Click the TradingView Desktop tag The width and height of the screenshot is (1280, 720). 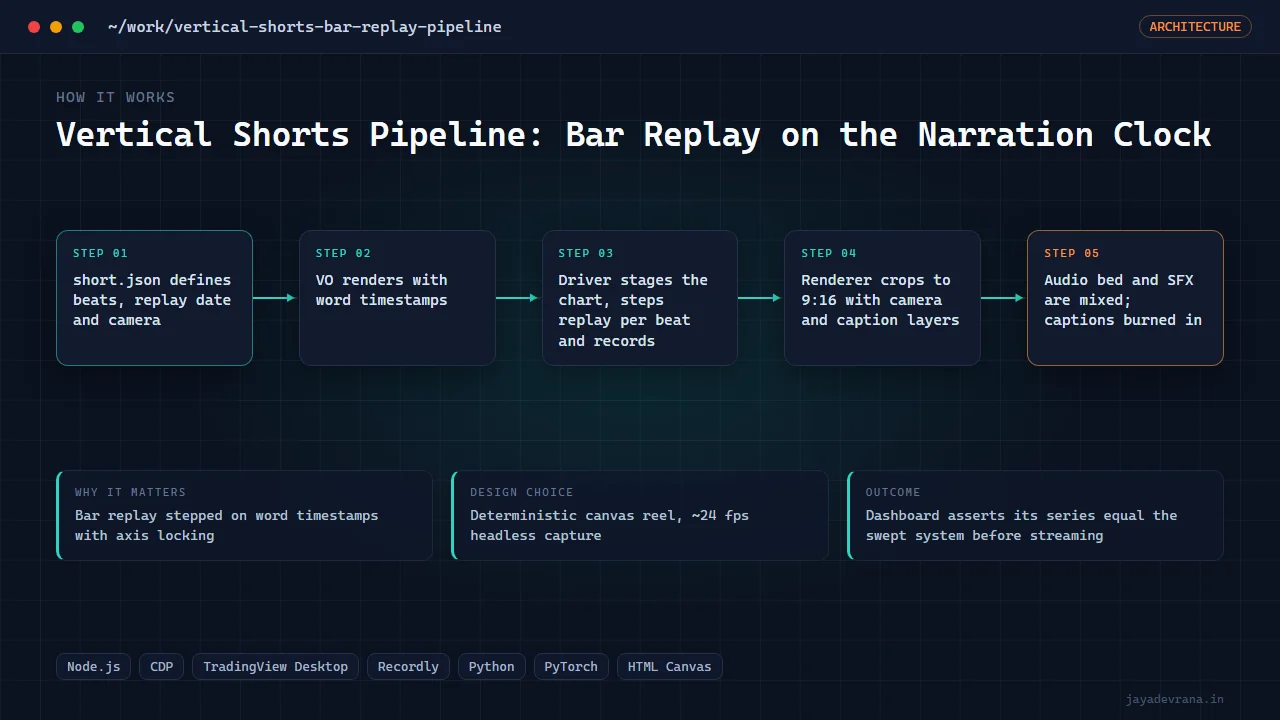pyautogui.click(x=275, y=666)
